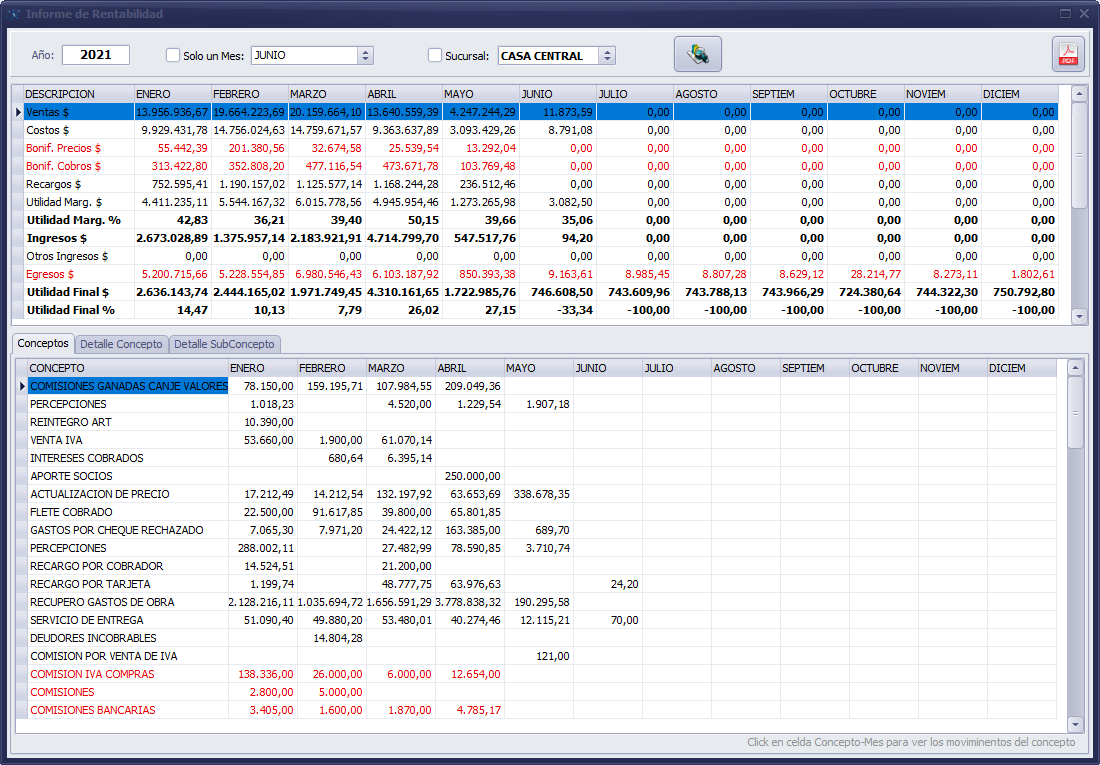Image resolution: width=1100 pixels, height=765 pixels.
Task: Click the RECUPERO GASTOS DE OBRA concept
Action: pos(102,602)
